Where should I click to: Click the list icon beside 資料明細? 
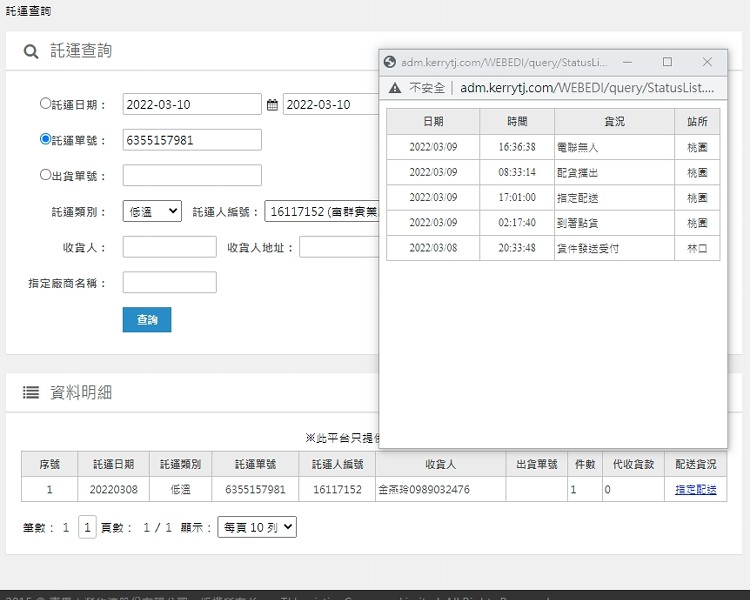point(31,392)
